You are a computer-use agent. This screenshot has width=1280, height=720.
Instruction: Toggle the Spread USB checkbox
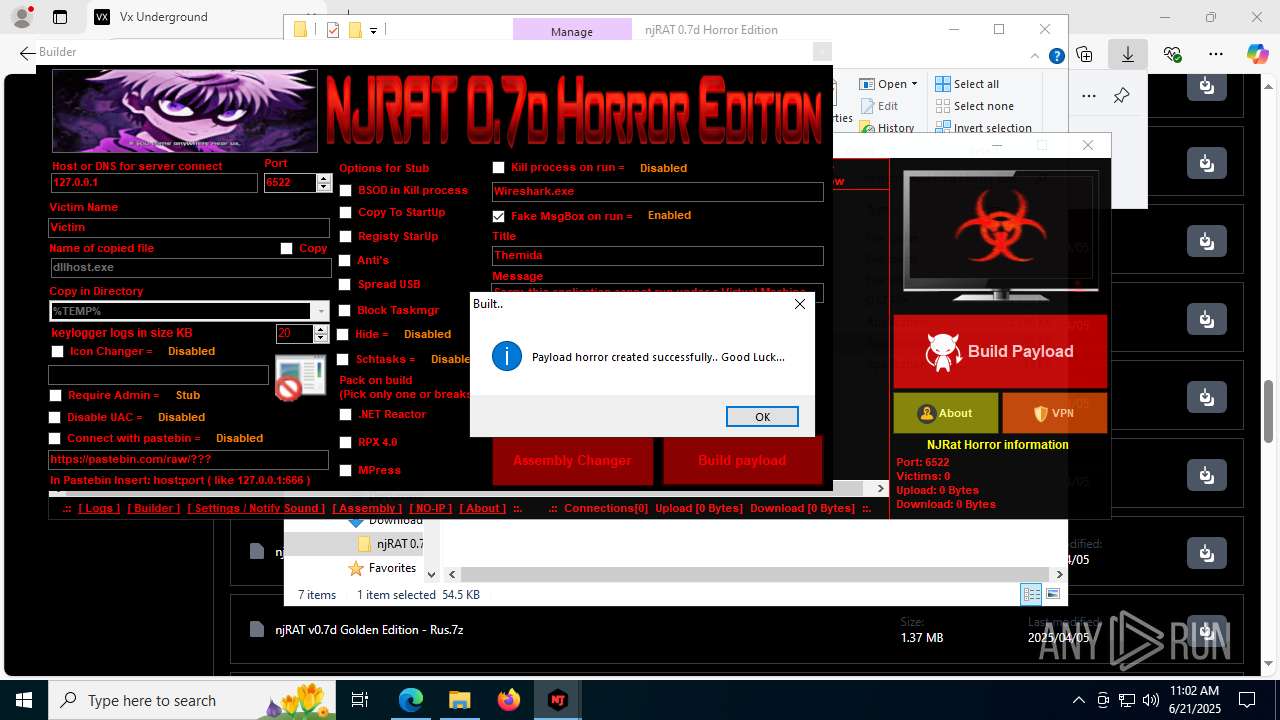click(345, 285)
